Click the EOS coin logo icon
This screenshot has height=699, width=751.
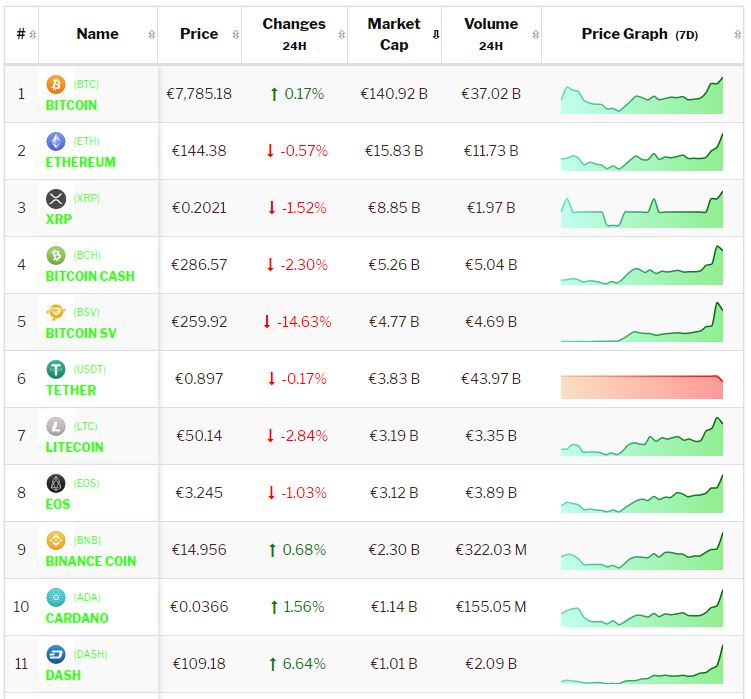tap(56, 484)
